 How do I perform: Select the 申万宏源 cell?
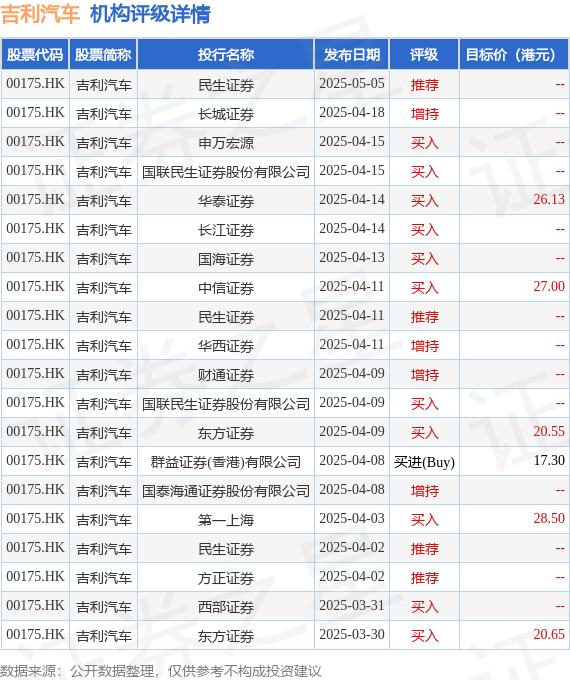226,143
